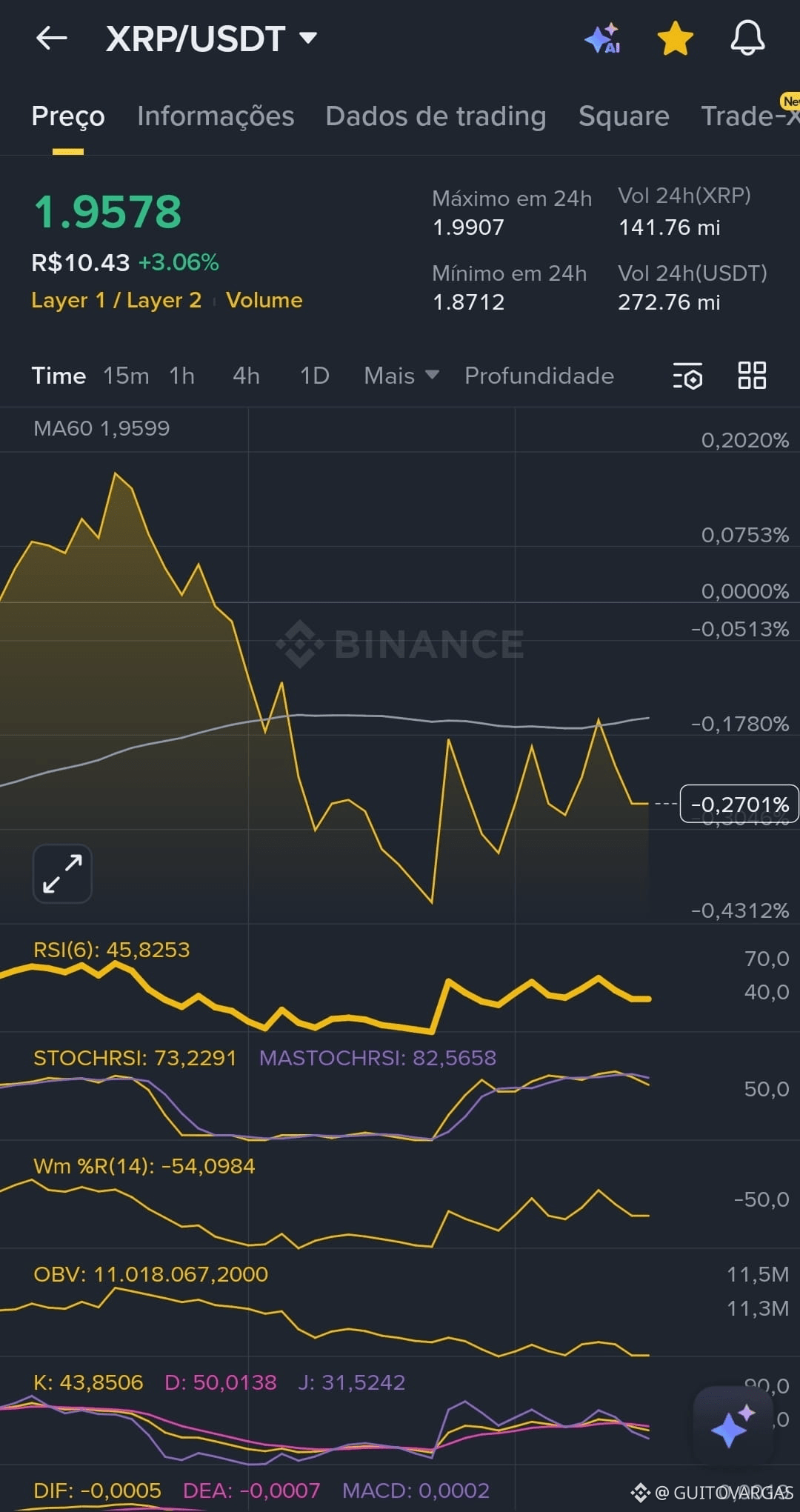Viewport: 800px width, 1512px height.
Task: Open the Profundidade depth view
Action: click(539, 376)
